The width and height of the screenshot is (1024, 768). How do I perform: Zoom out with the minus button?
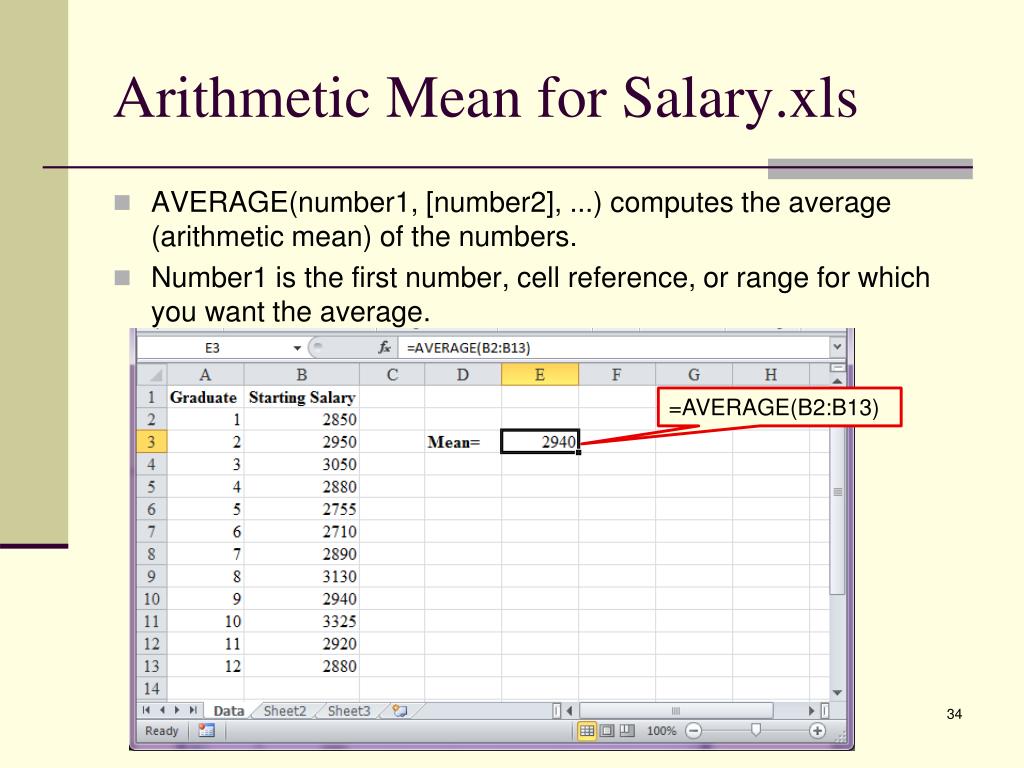[694, 731]
